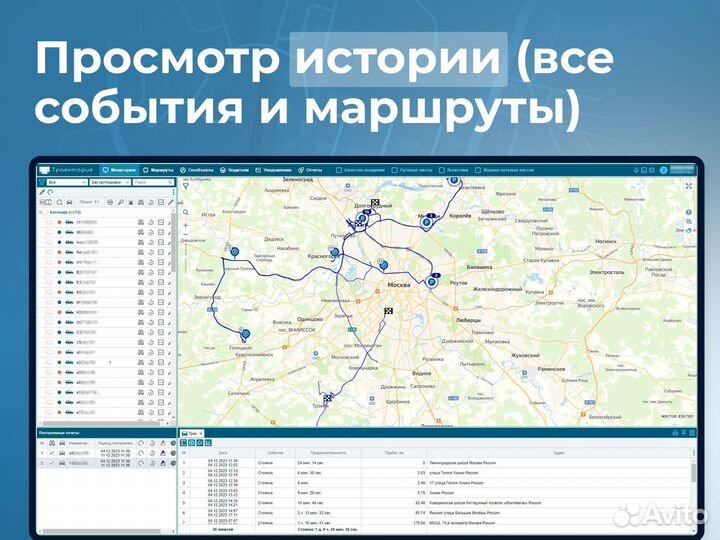Screen dimensions: 720x540
Task: Enable the Журнал путевых листов checkbox
Action: [x=478, y=170]
